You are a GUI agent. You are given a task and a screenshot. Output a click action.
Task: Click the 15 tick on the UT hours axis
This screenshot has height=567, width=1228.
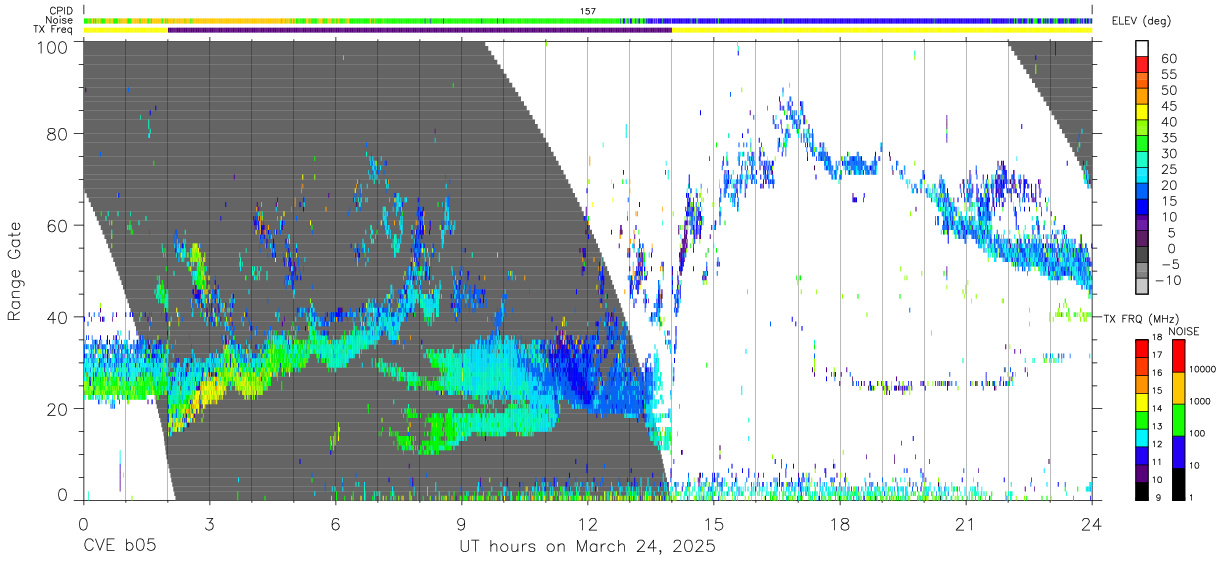click(713, 524)
